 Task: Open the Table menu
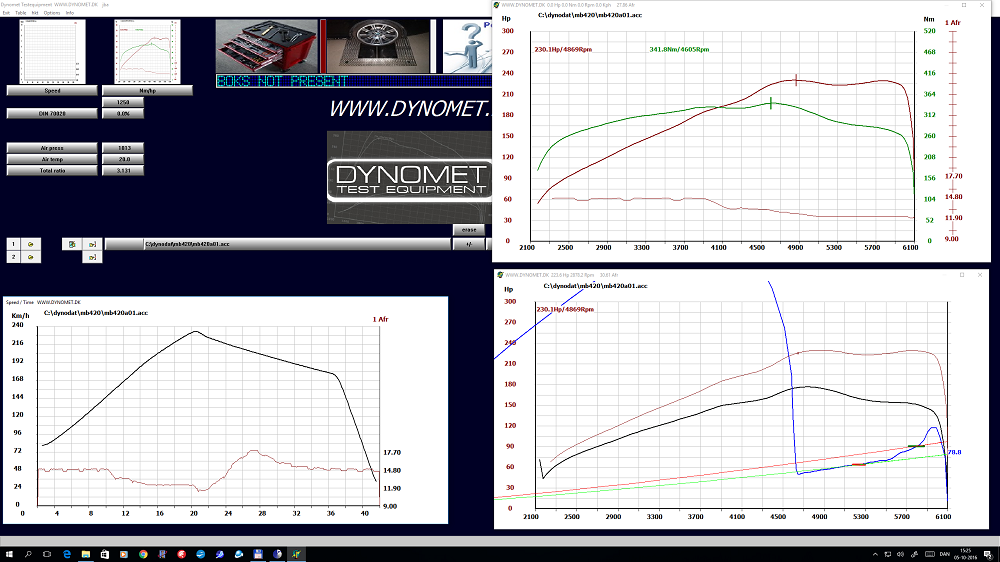pos(20,13)
